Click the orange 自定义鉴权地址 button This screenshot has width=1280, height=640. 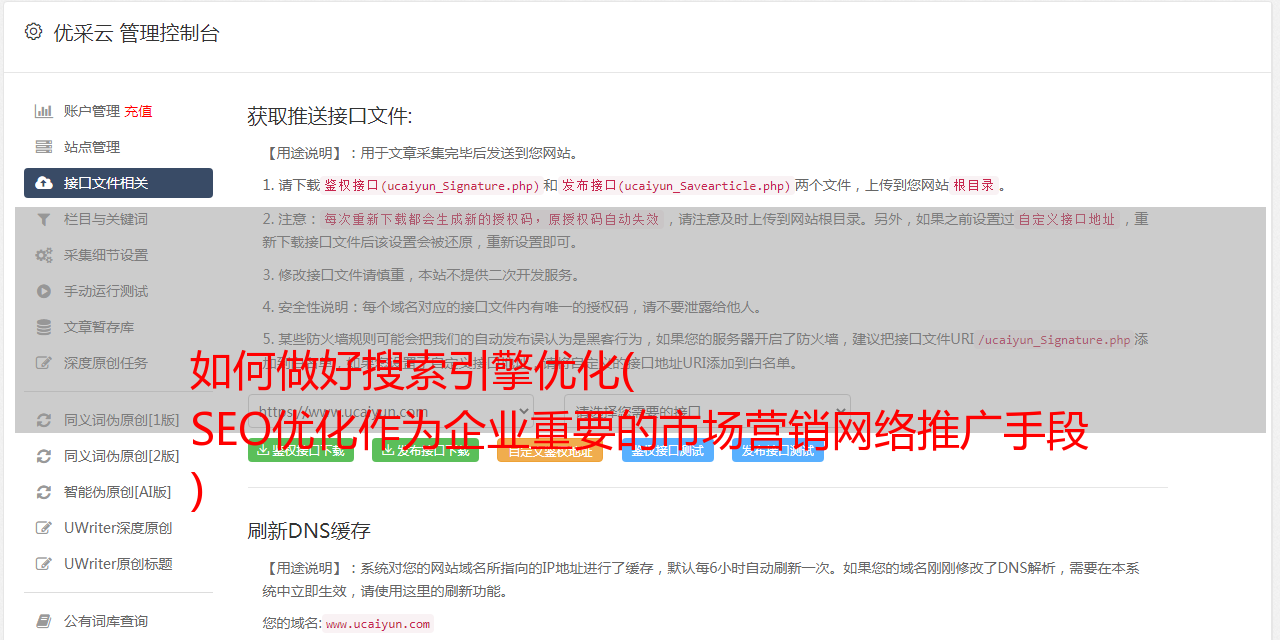click(549, 450)
